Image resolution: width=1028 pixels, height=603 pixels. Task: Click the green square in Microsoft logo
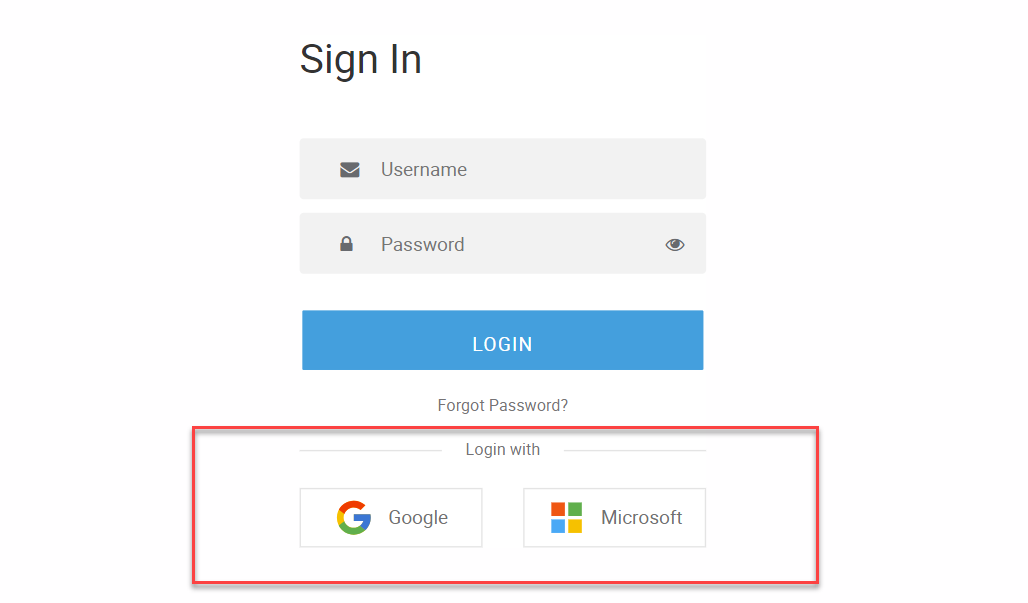coord(575,510)
